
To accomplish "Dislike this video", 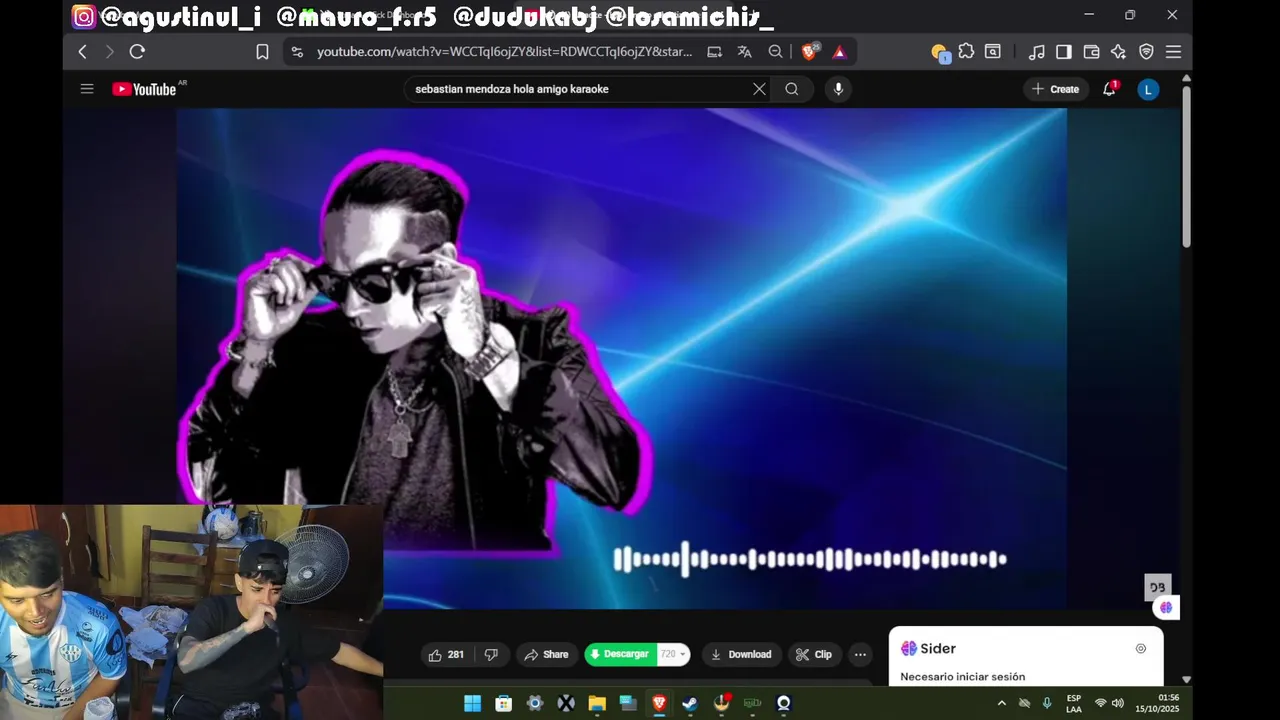I will [x=491, y=655].
